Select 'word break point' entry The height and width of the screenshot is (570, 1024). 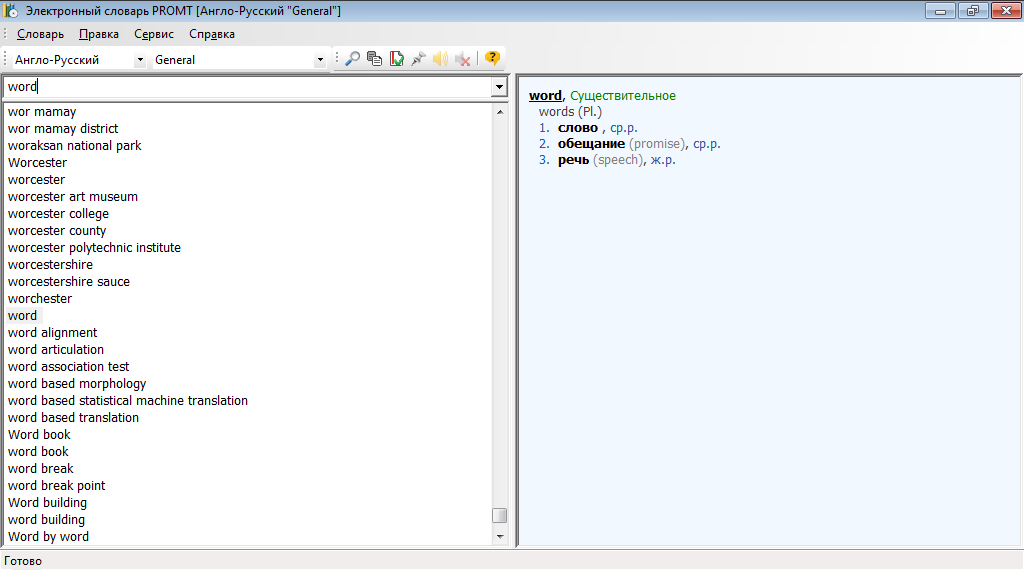coord(56,485)
